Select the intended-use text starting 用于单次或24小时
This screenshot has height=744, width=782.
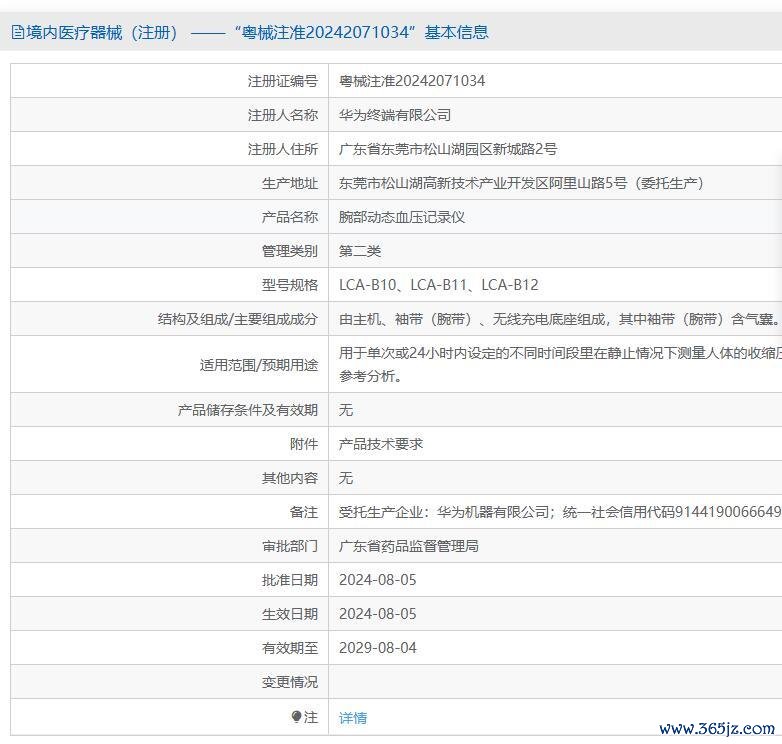click(x=560, y=365)
